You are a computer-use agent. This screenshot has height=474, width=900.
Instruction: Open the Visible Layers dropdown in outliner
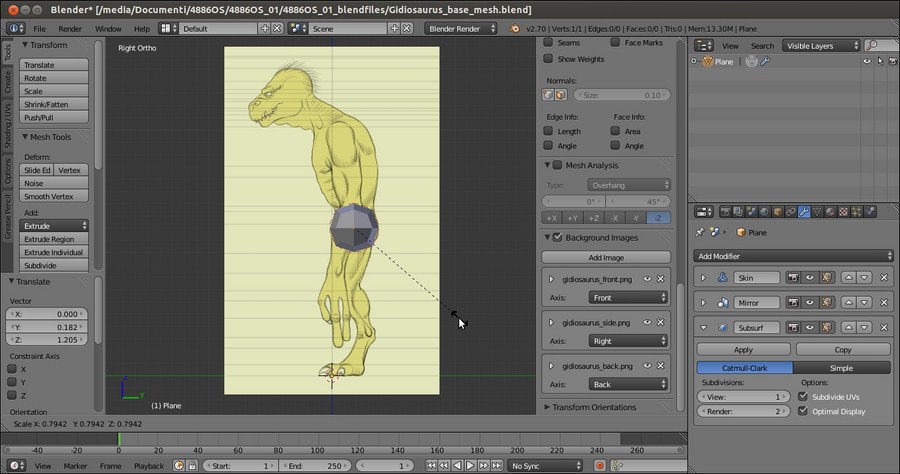click(x=821, y=45)
